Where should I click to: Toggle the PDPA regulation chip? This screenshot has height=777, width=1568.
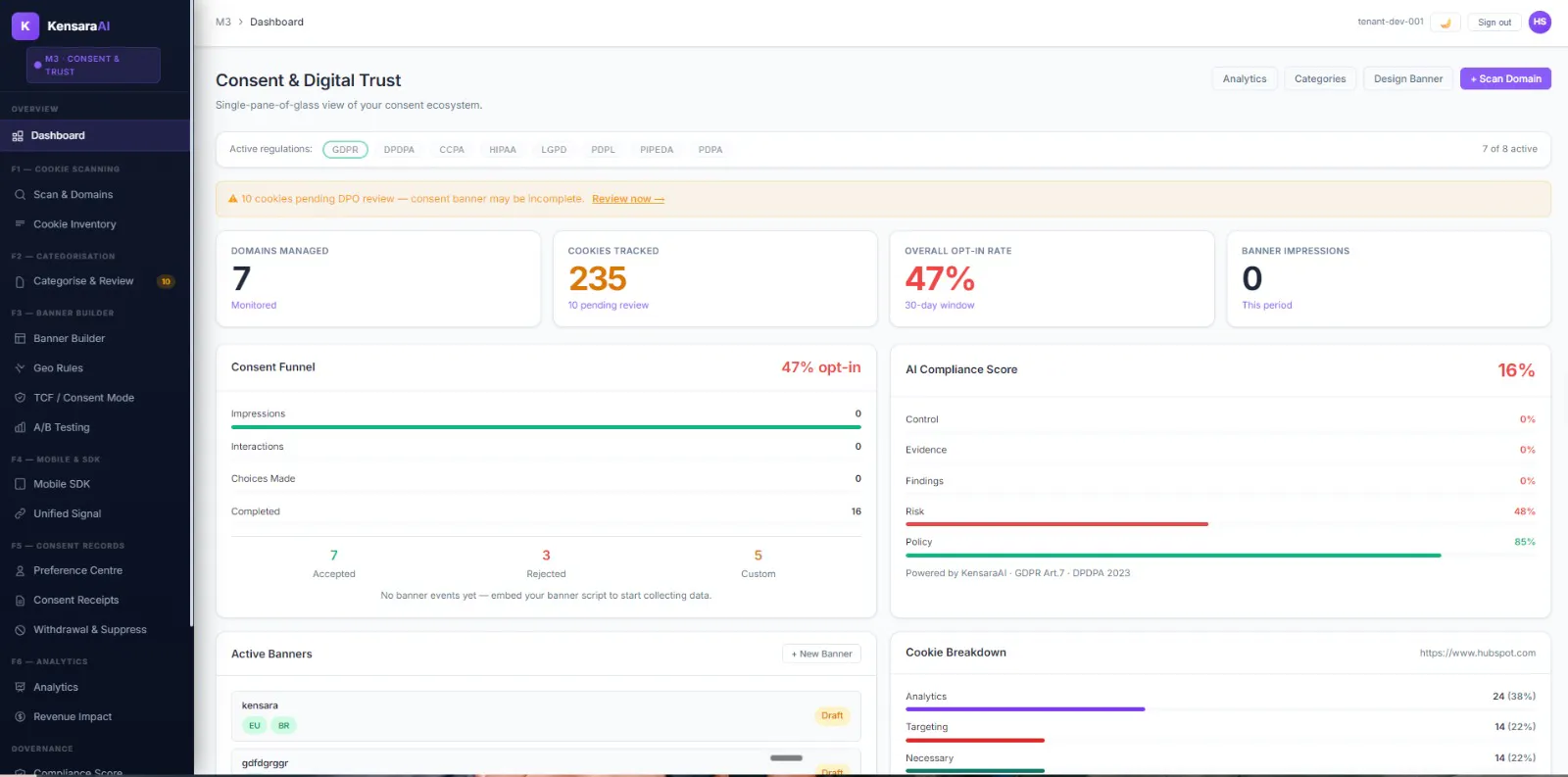pos(710,150)
